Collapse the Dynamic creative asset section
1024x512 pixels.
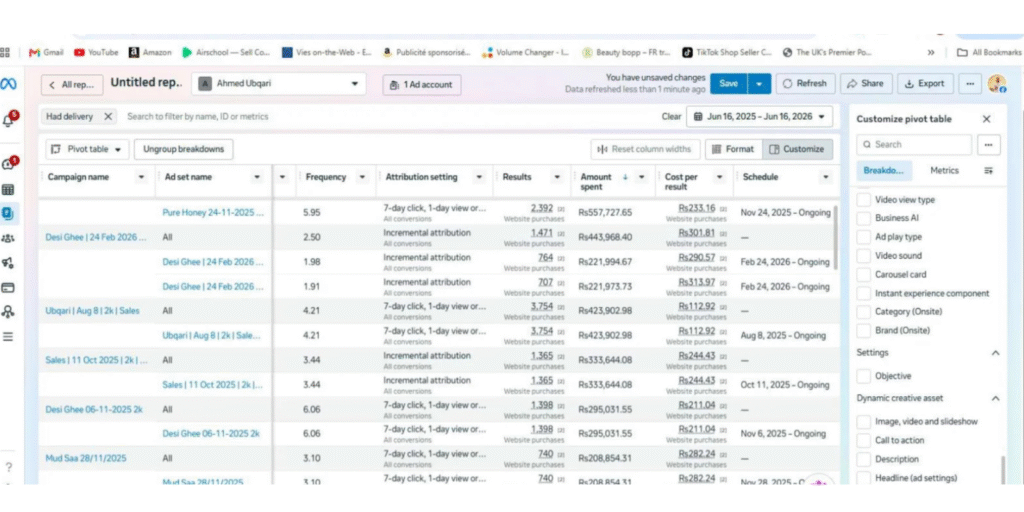point(995,398)
